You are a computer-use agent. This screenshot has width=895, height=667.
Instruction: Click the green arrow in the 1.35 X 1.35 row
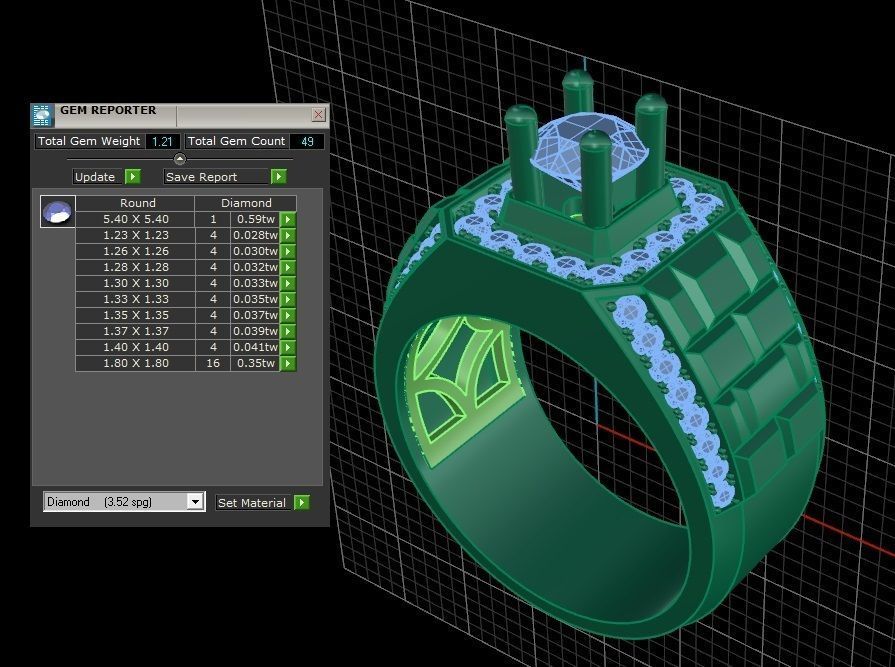click(x=288, y=315)
